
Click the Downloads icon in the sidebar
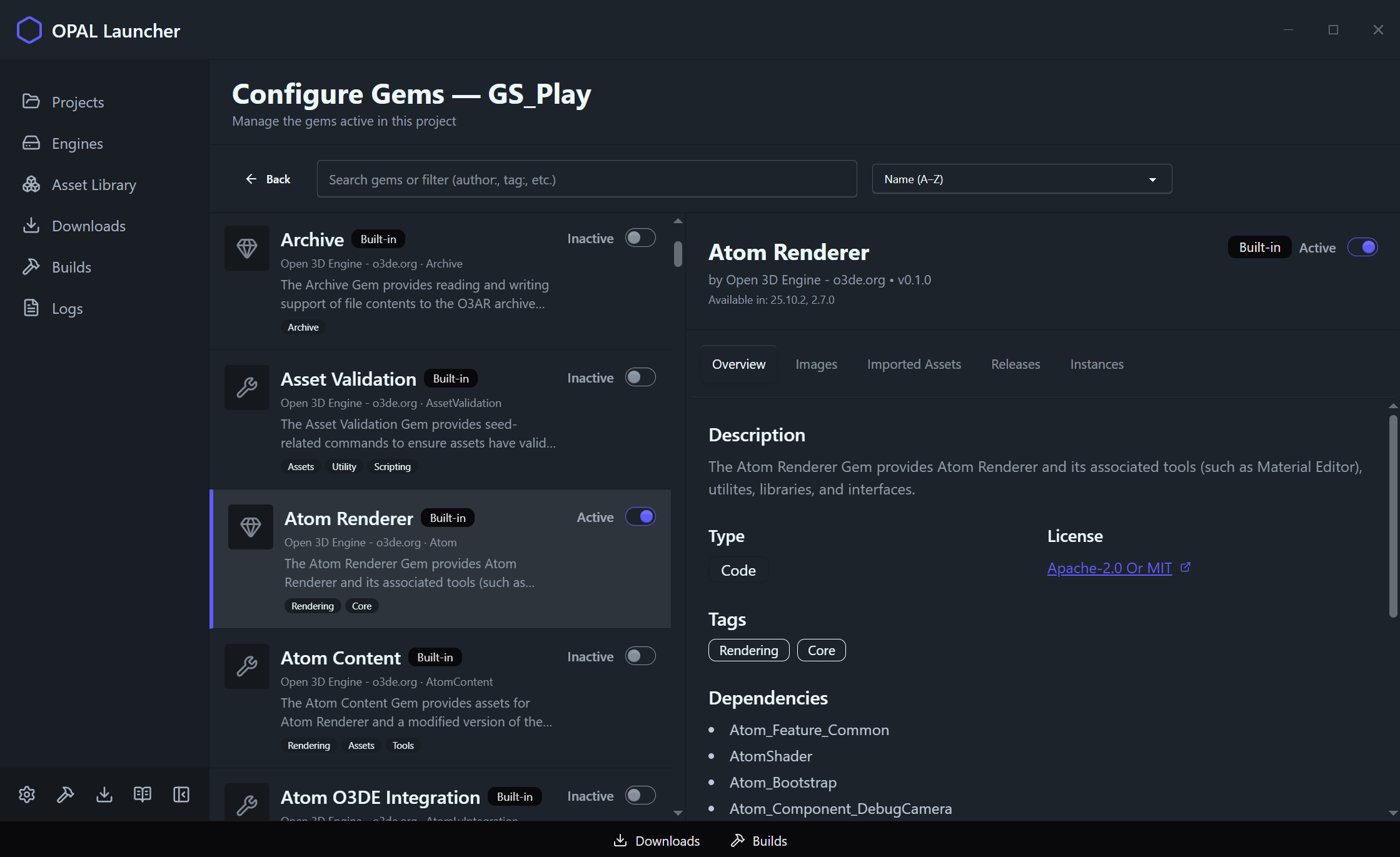coord(31,225)
